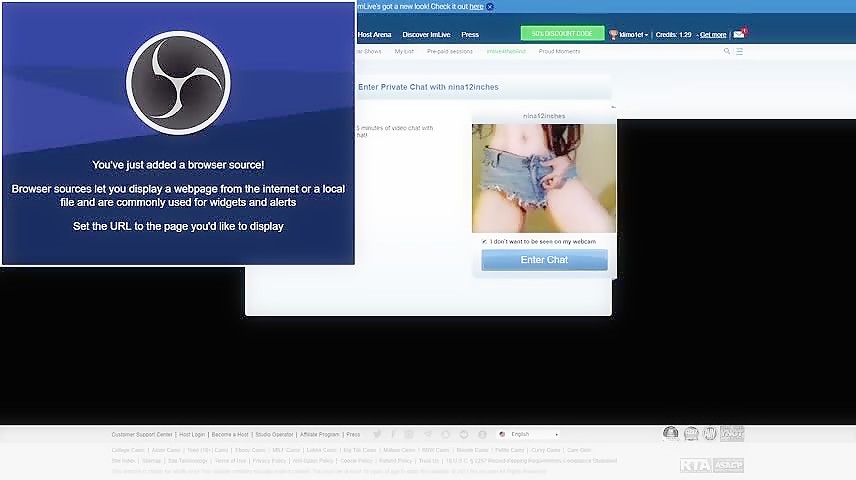Click the Facebook icon in the footer

click(x=394, y=434)
